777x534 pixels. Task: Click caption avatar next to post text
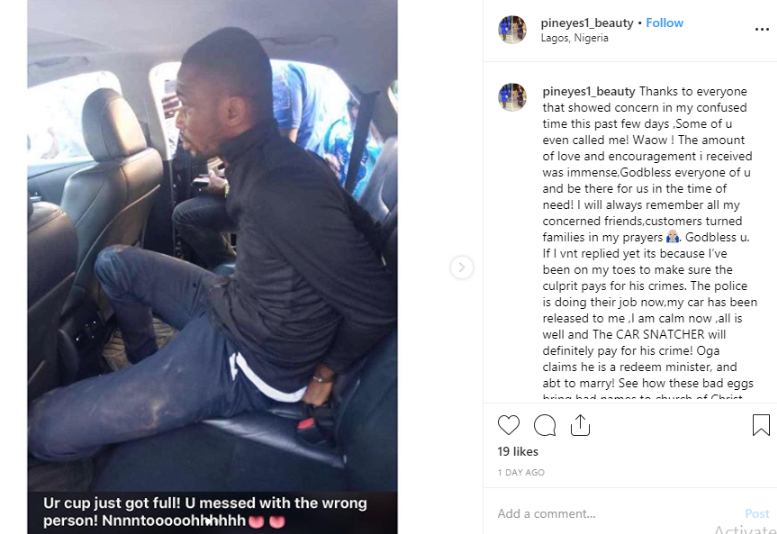coord(512,97)
